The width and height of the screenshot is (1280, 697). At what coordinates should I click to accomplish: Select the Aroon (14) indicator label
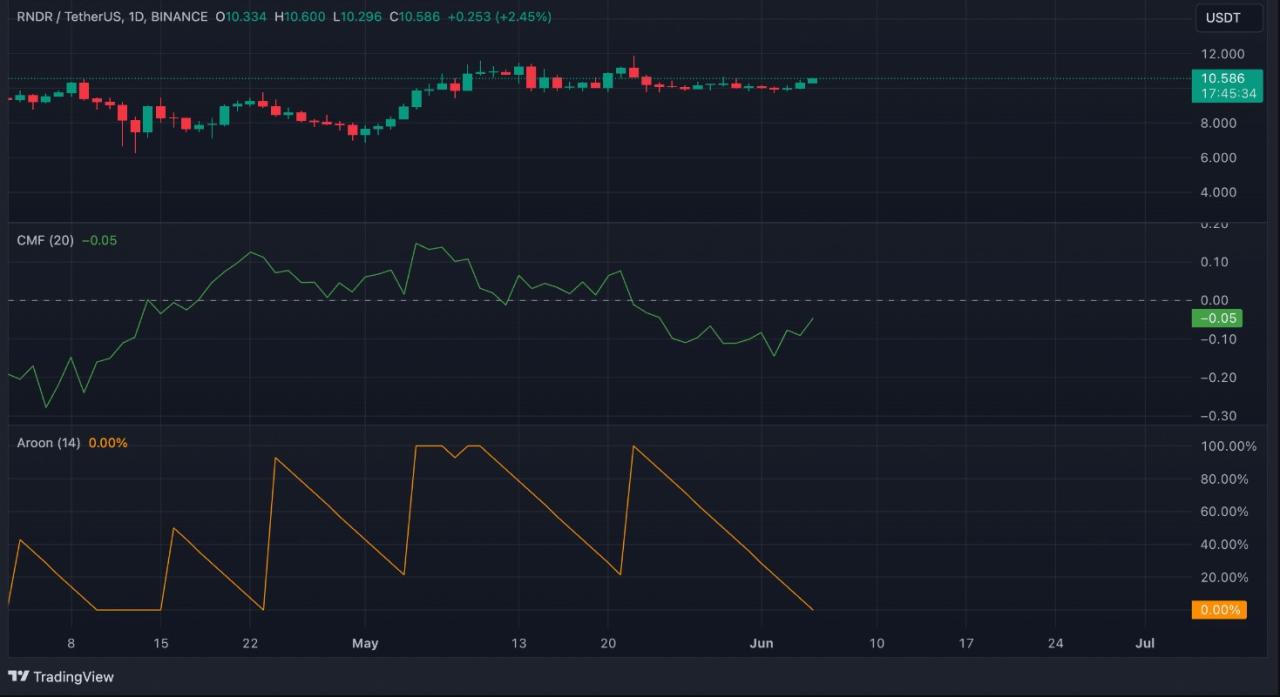[x=48, y=443]
